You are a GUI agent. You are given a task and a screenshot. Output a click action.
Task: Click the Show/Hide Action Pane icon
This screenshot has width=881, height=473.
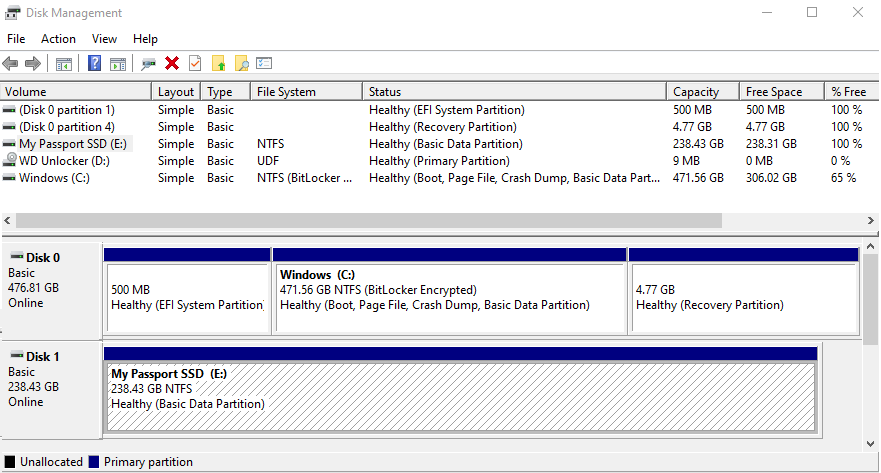coord(118,64)
